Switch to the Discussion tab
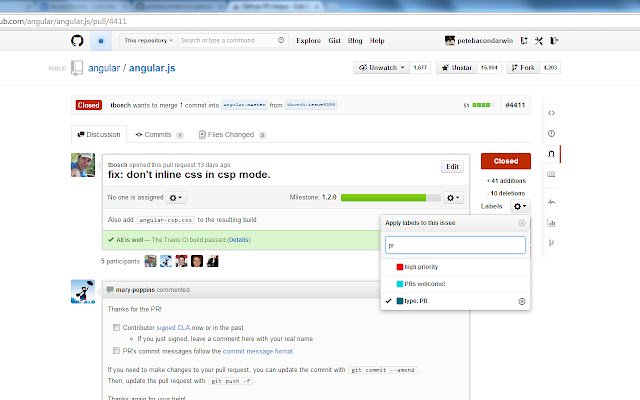The width and height of the screenshot is (640, 400). click(x=99, y=134)
